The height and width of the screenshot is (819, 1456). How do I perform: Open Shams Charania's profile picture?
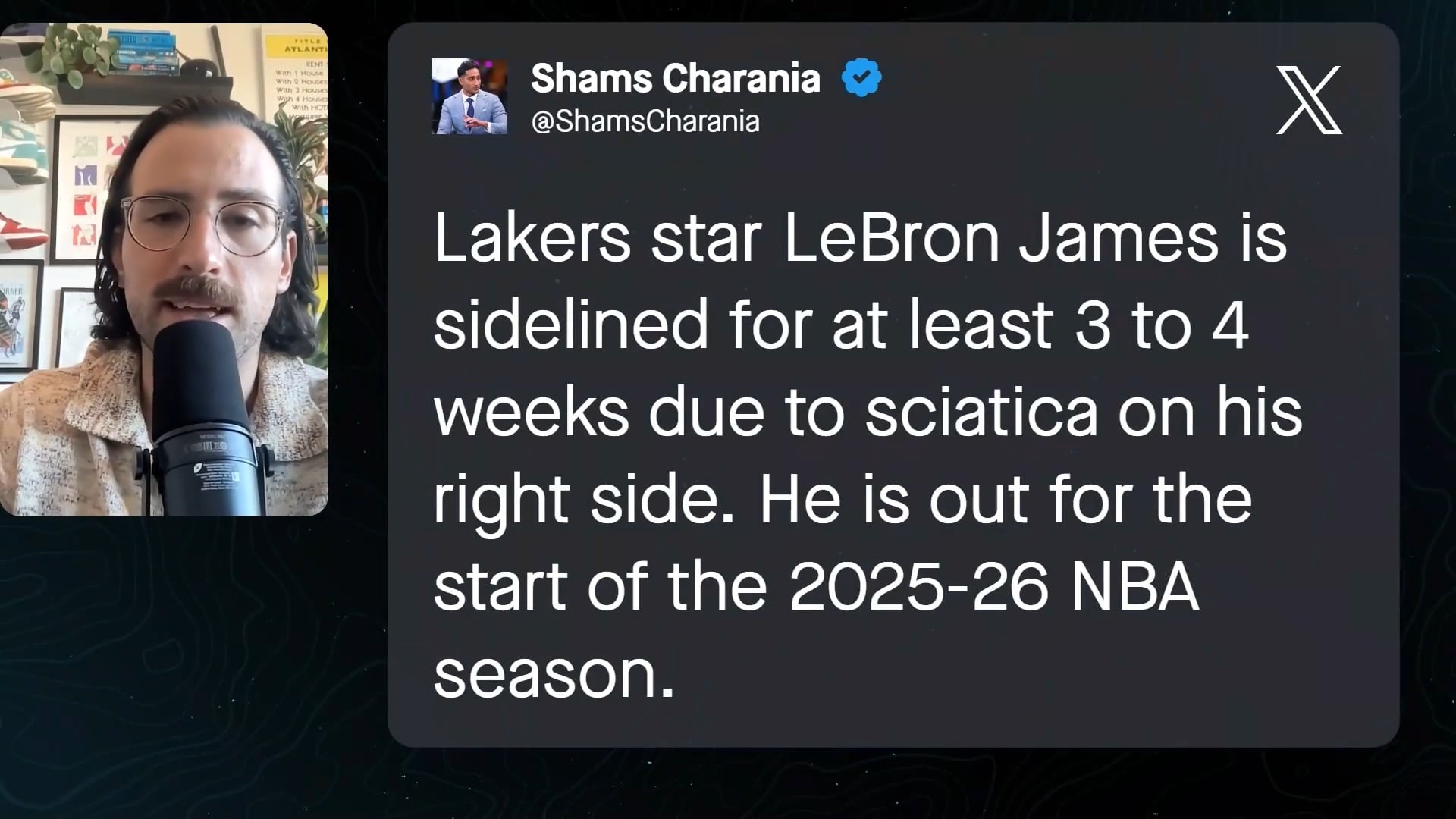pyautogui.click(x=469, y=96)
